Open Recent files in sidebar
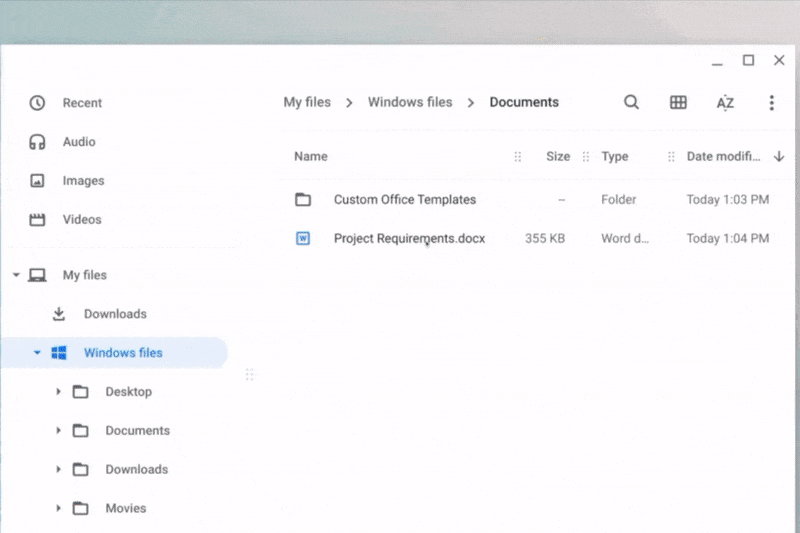Viewport: 800px width, 533px height. click(82, 103)
